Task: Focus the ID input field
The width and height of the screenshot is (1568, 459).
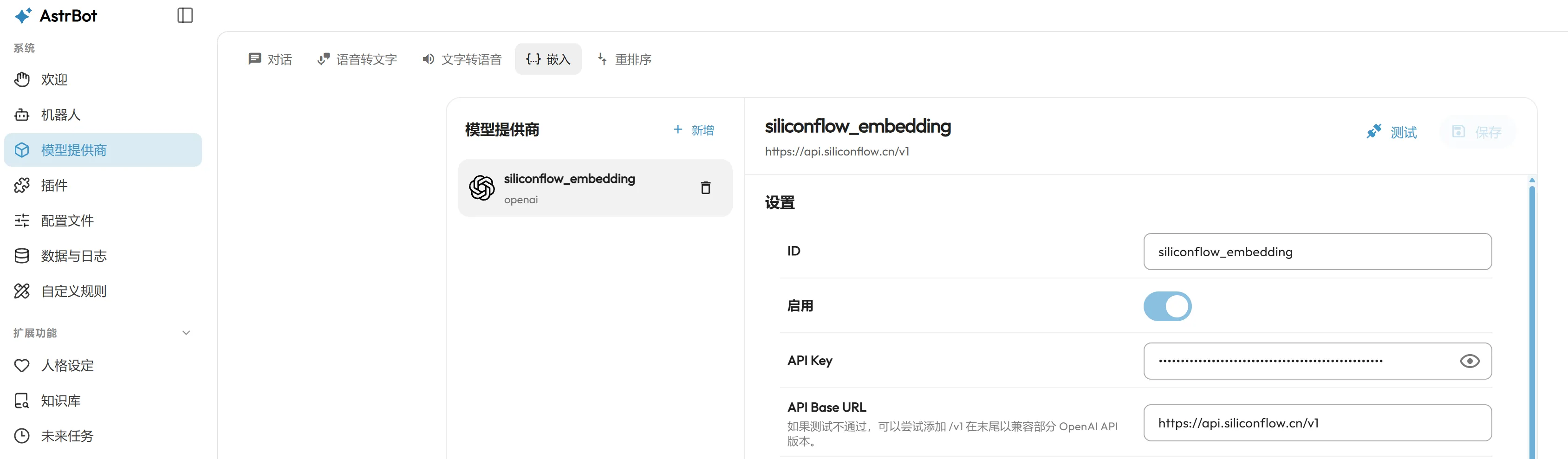Action: coord(1317,252)
